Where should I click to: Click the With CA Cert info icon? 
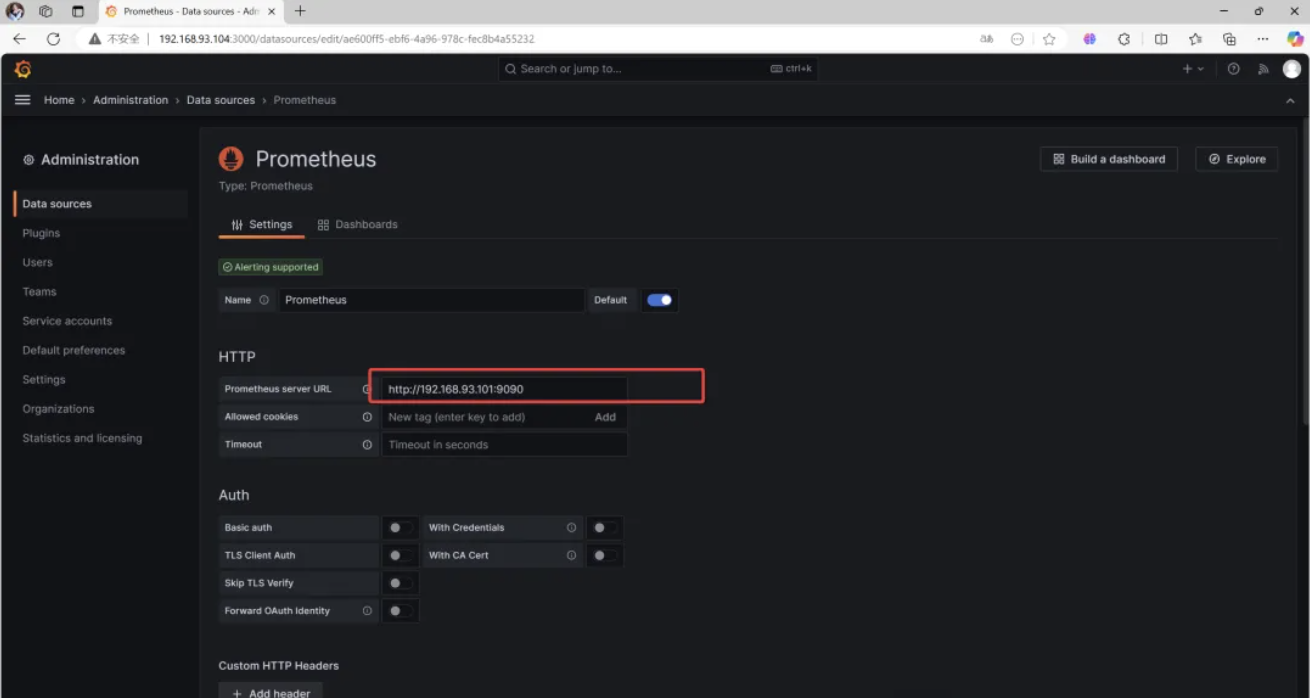(x=572, y=555)
